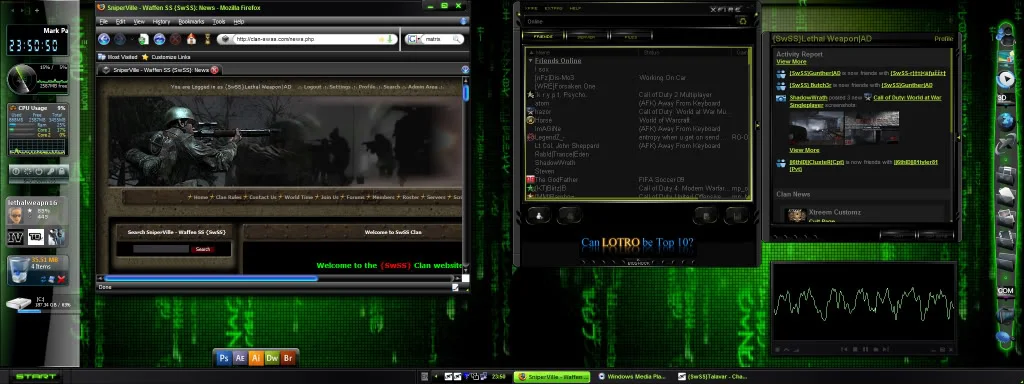The height and width of the screenshot is (384, 1024).
Task: Open Firefox Help menu
Action: pos(238,22)
